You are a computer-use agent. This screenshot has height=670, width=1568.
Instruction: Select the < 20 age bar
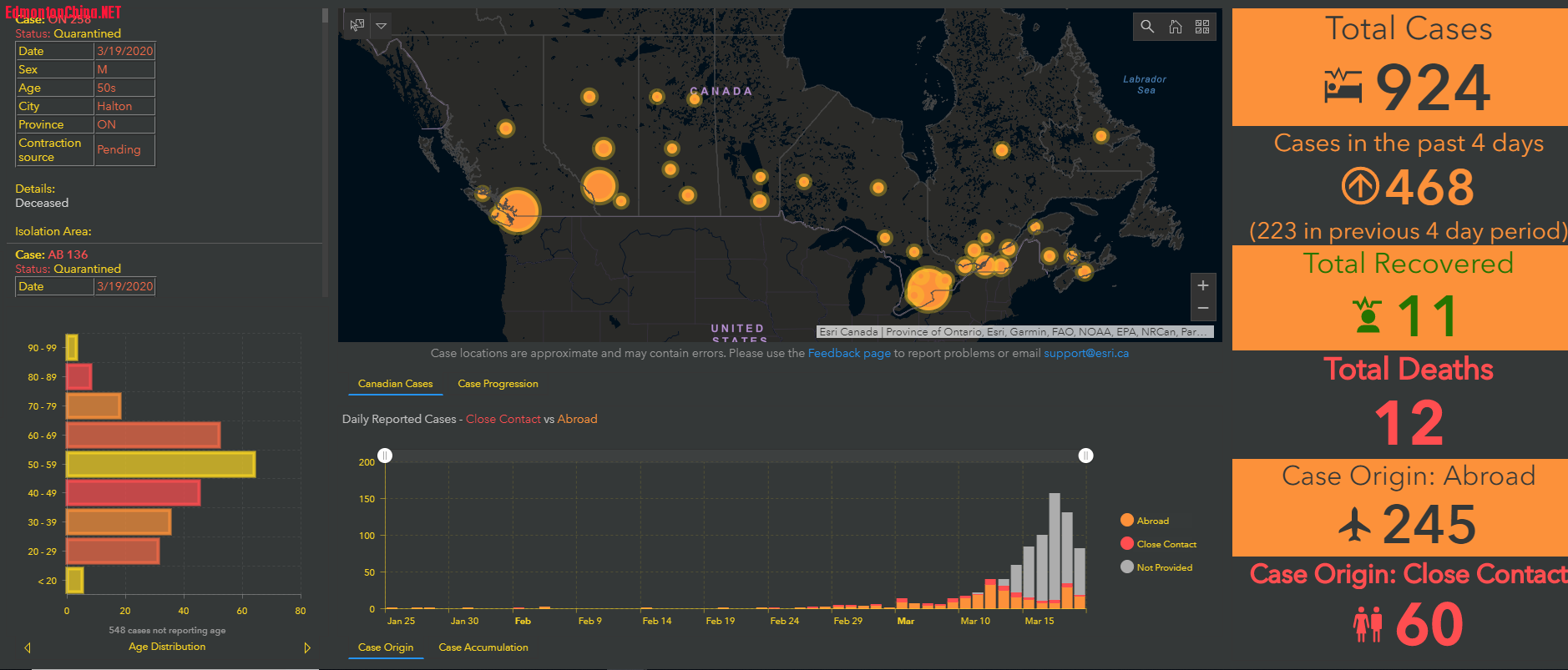coord(74,581)
